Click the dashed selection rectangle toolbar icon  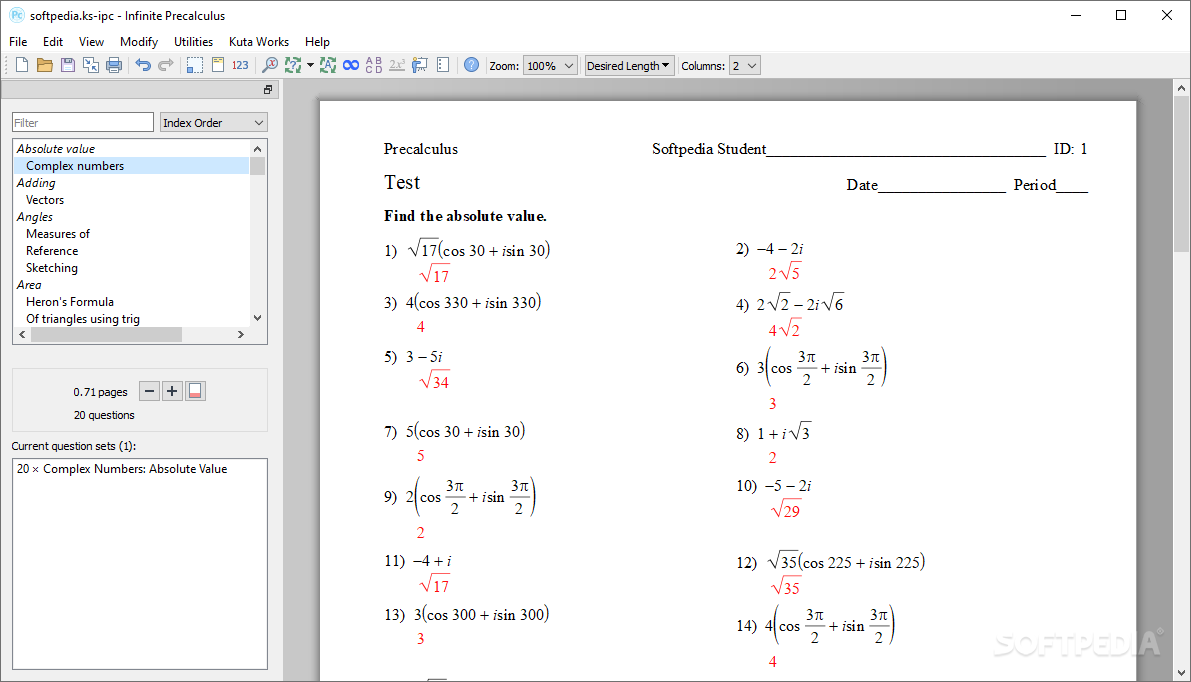pyautogui.click(x=194, y=65)
